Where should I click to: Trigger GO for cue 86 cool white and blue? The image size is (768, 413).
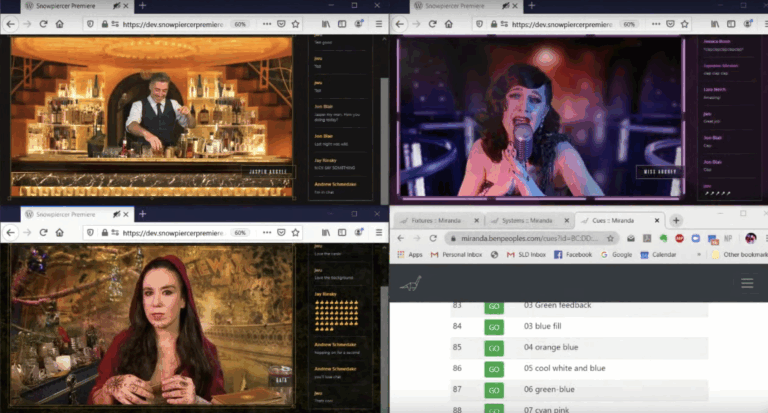pyautogui.click(x=494, y=368)
